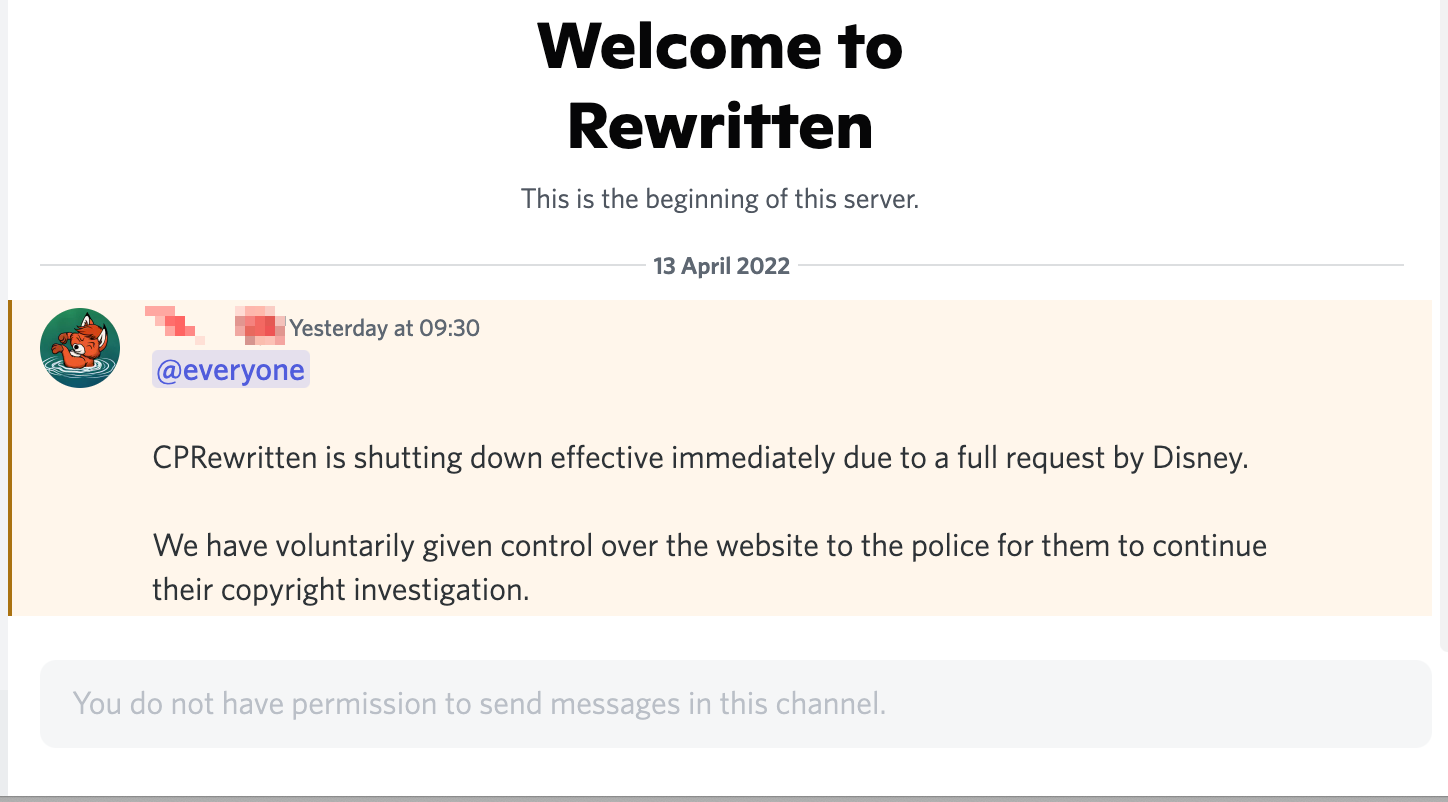Click the 'their copyright investigation.' line
Image resolution: width=1448 pixels, height=802 pixels.
[340, 589]
